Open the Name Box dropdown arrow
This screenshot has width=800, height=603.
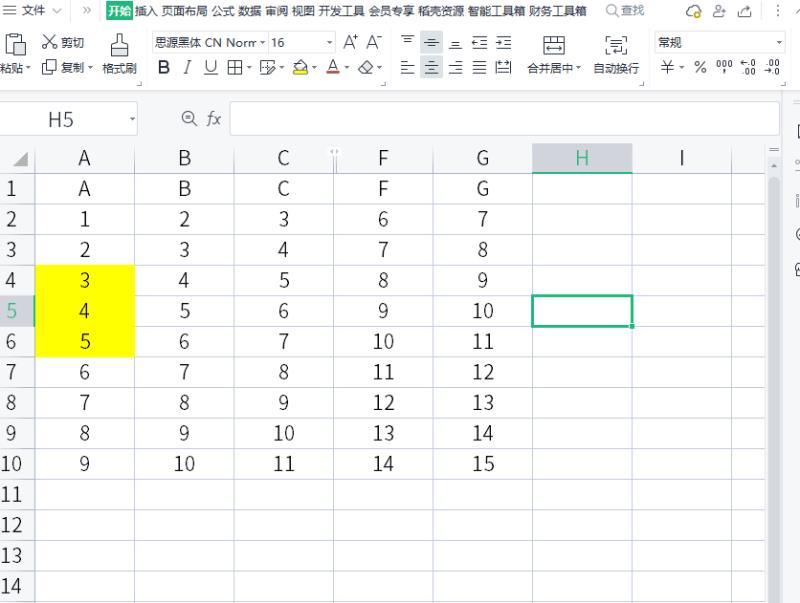(x=132, y=119)
